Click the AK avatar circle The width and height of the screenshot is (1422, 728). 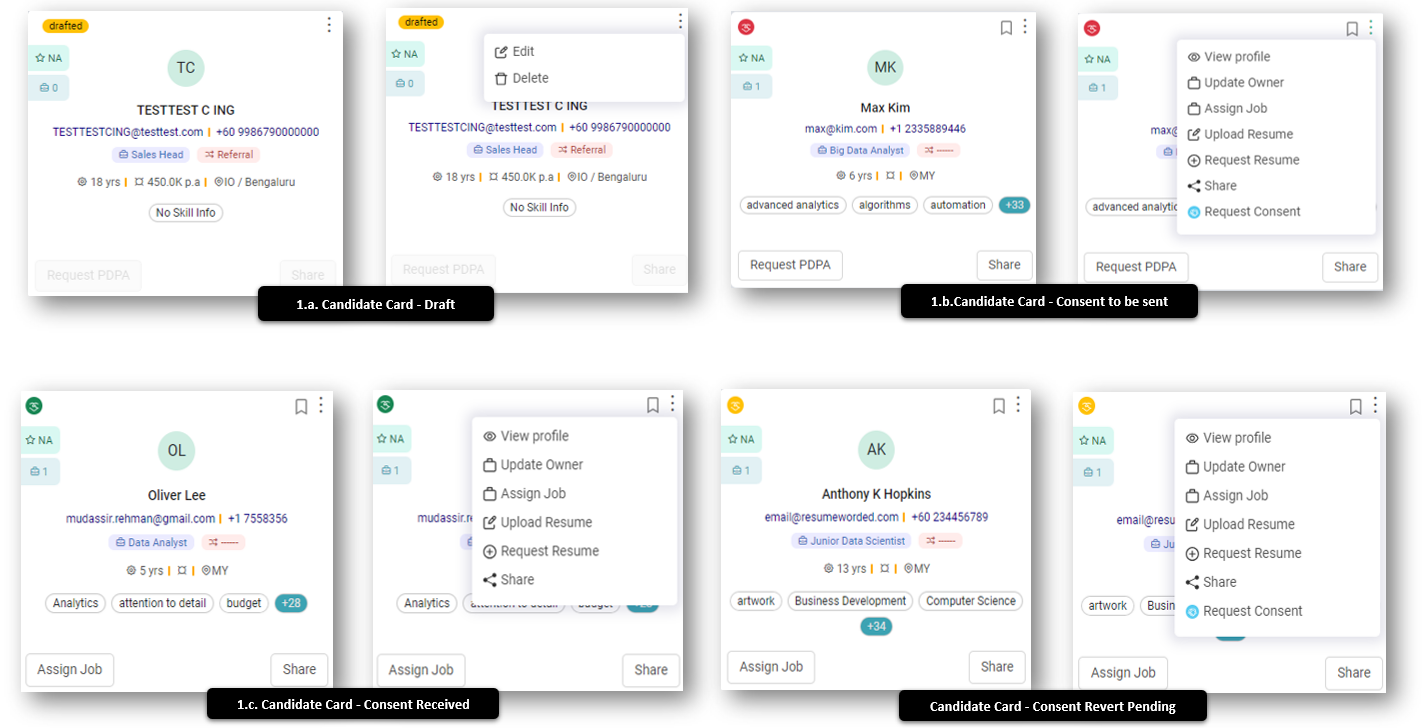pyautogui.click(x=876, y=450)
